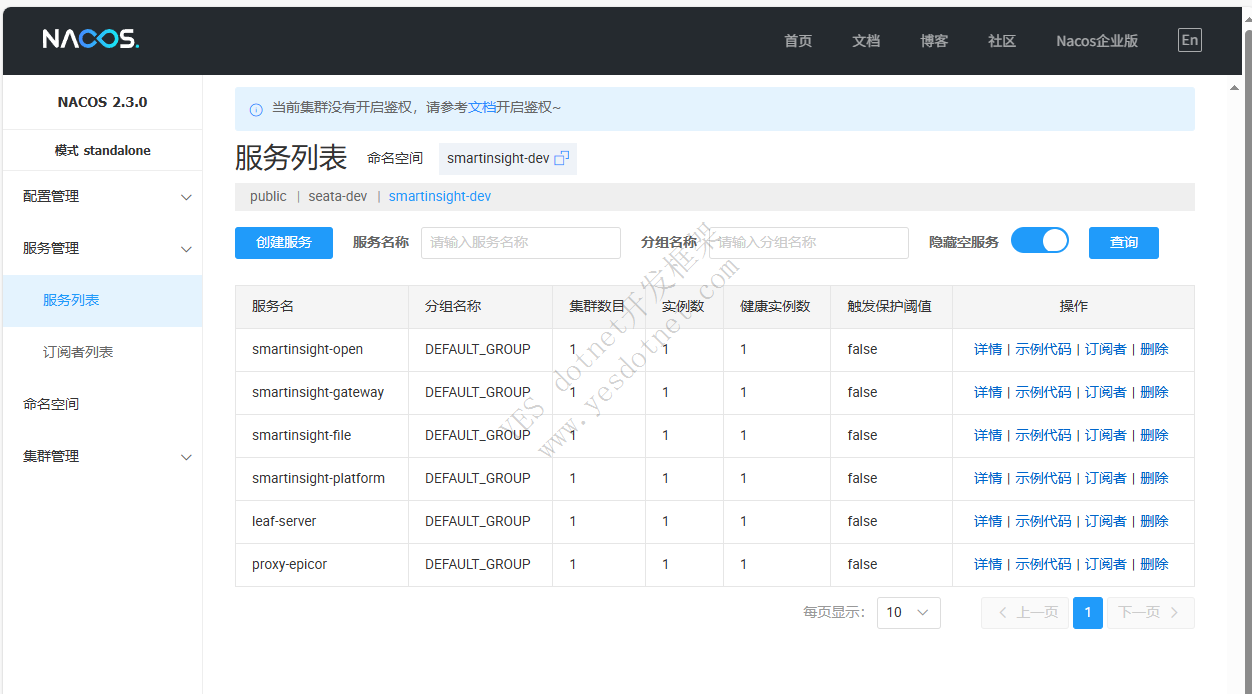The height and width of the screenshot is (694, 1252).
Task: Click the 下一页 pagination button
Action: 1150,613
